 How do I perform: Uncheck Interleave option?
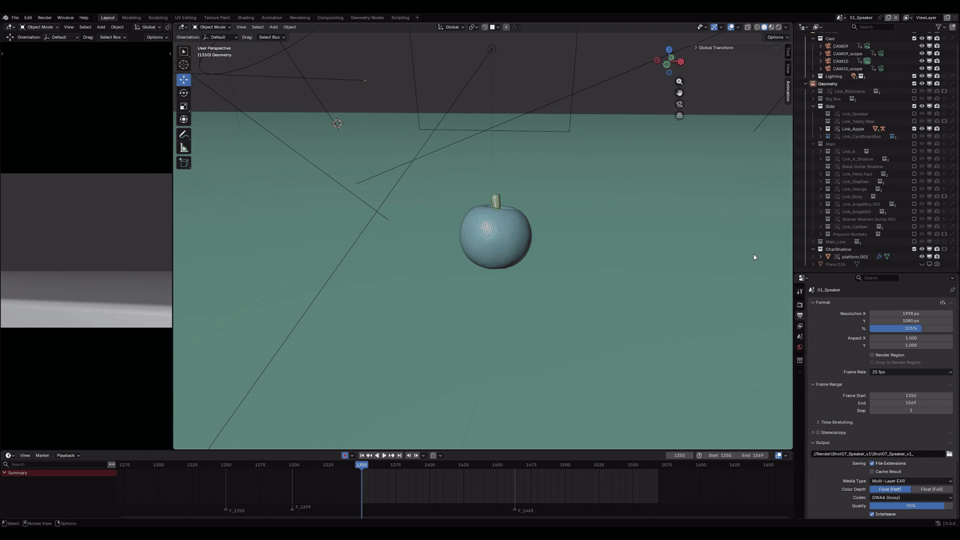872,514
